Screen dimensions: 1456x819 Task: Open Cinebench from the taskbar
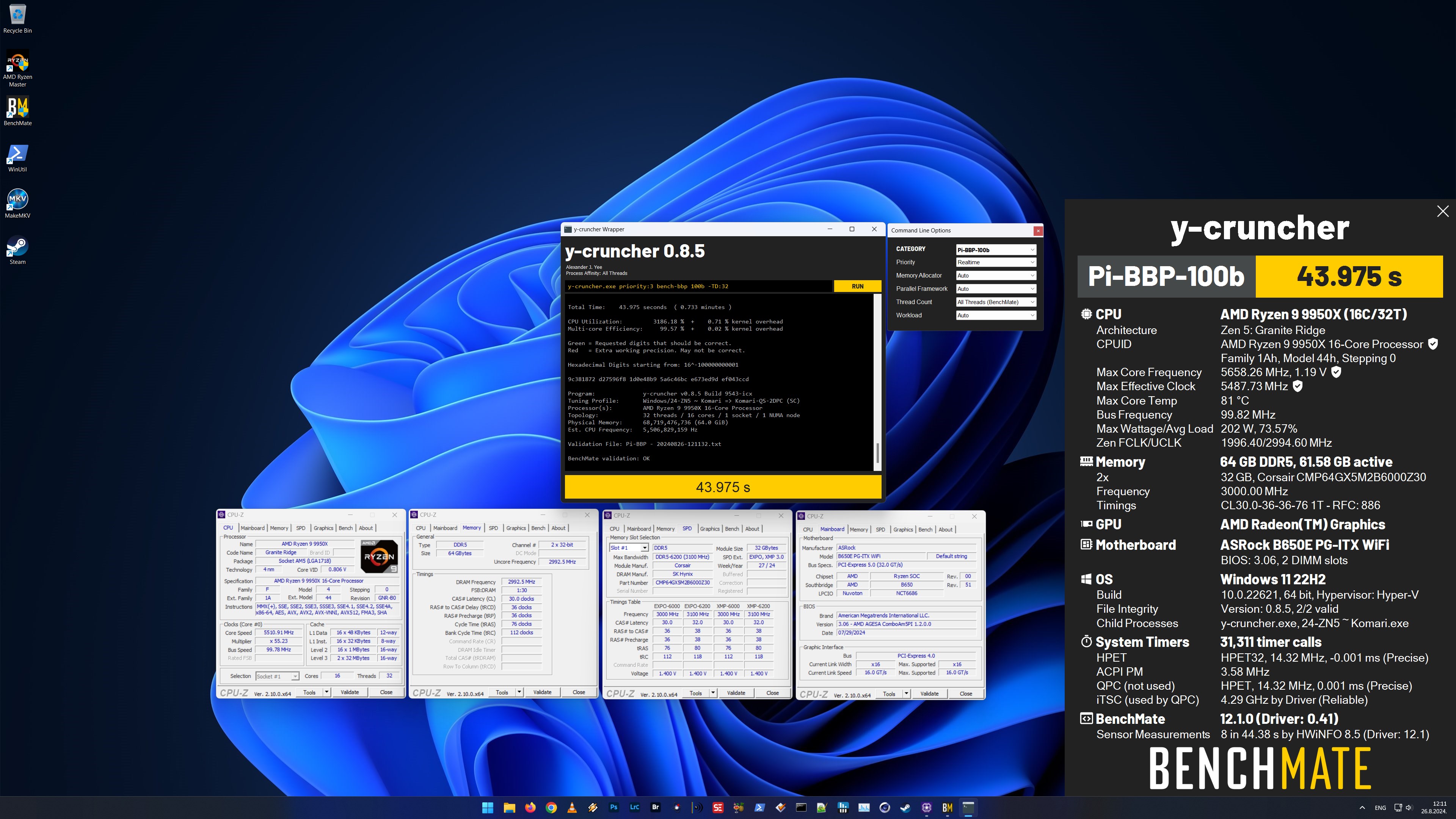click(x=885, y=808)
